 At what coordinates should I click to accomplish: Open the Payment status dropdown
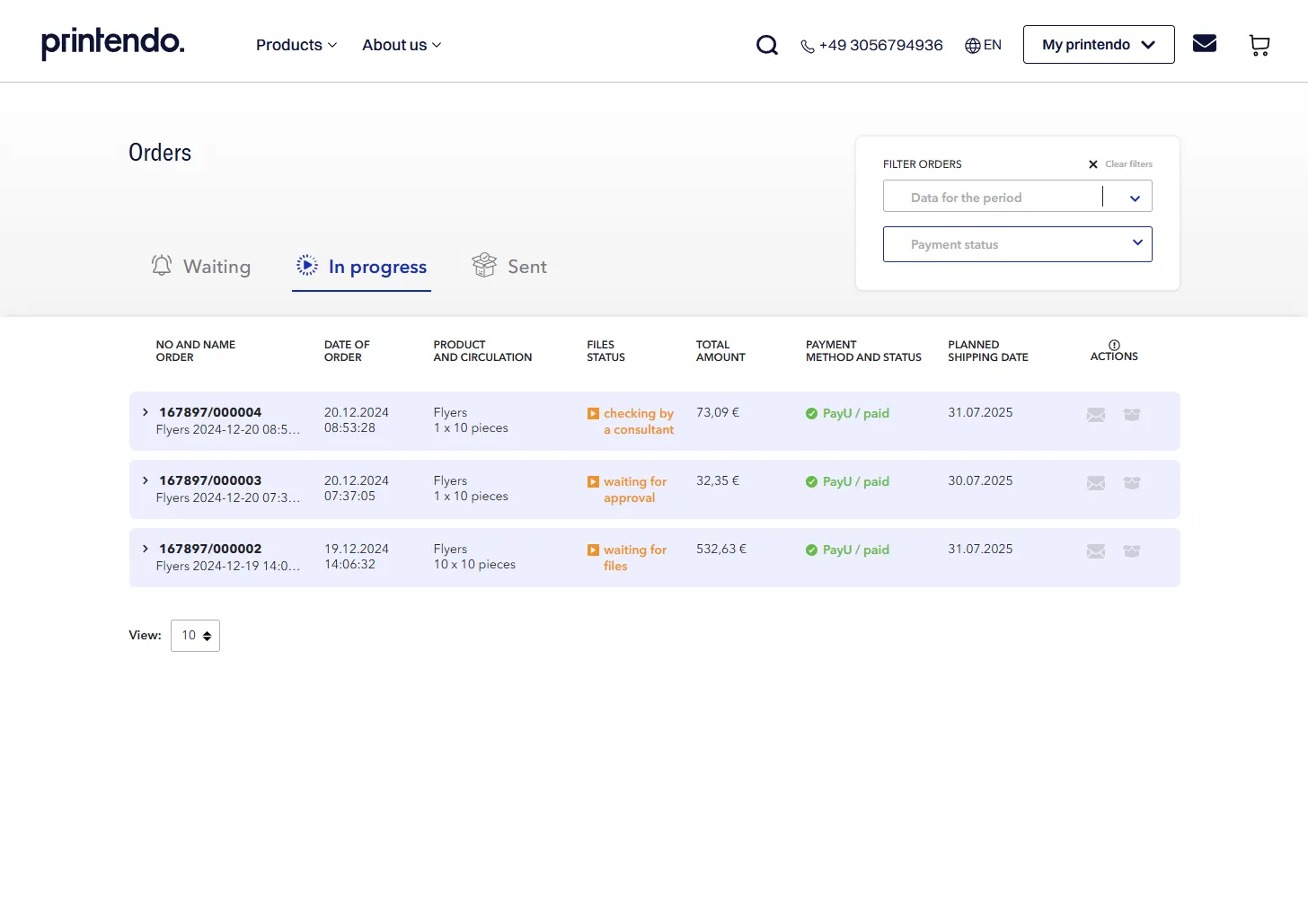[x=1018, y=244]
